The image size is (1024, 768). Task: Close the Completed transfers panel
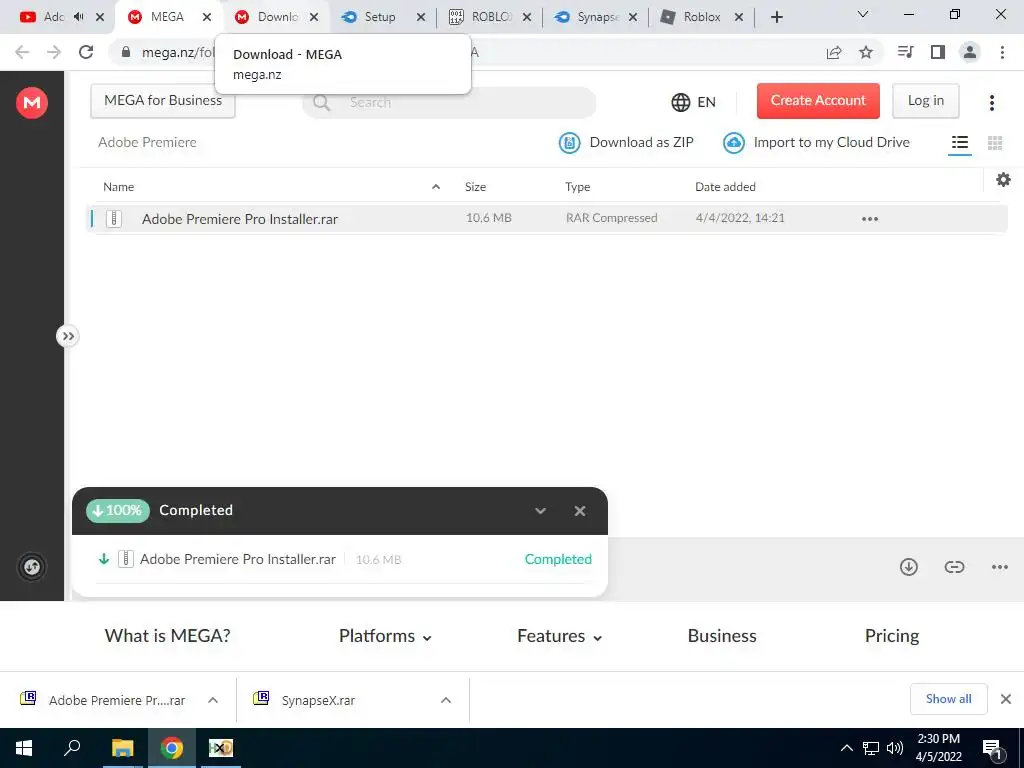[579, 511]
